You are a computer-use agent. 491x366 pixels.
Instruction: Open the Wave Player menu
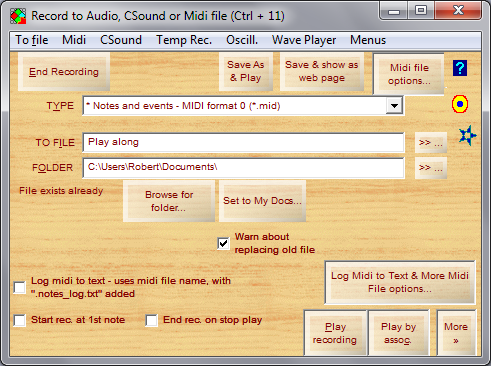click(x=304, y=40)
